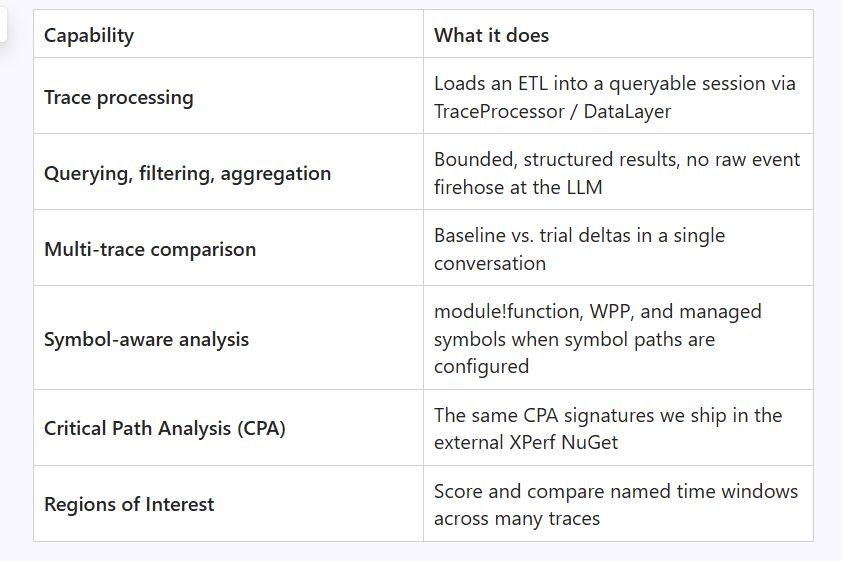Select the Trace processing cell
Image resolution: width=842 pixels, height=561 pixels.
point(228,96)
